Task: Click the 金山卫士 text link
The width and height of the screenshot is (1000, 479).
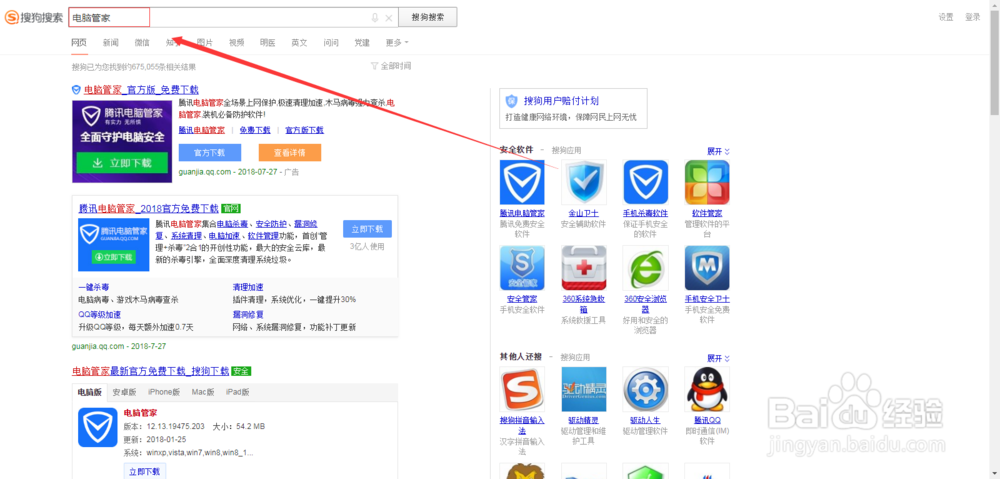Action: click(584, 213)
